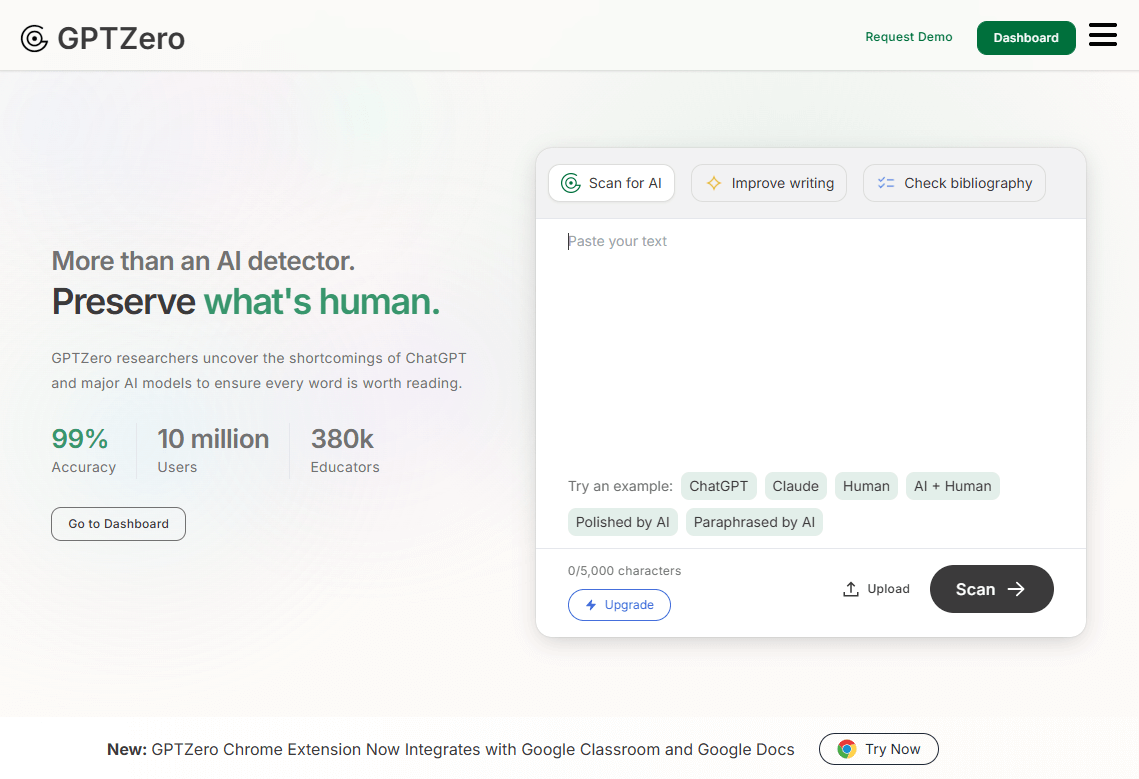Click the Chrome logo icon
This screenshot has height=779, width=1139.
[x=846, y=749]
